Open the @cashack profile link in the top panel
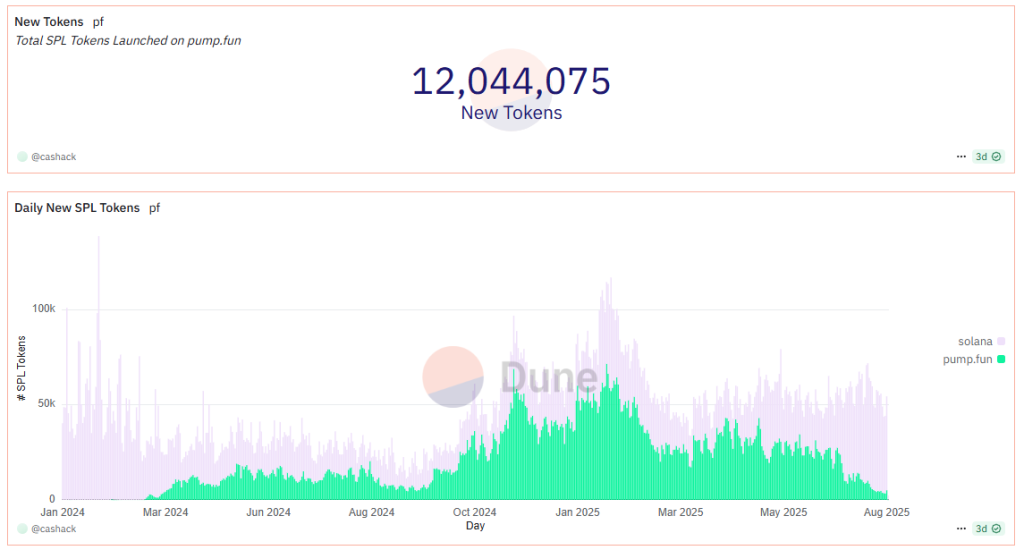 54,157
